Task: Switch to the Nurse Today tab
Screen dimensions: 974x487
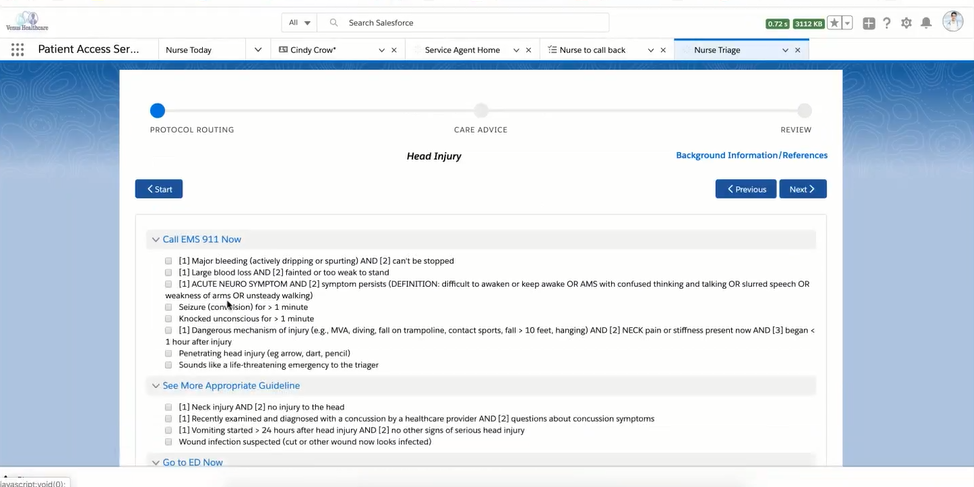Action: (x=189, y=50)
